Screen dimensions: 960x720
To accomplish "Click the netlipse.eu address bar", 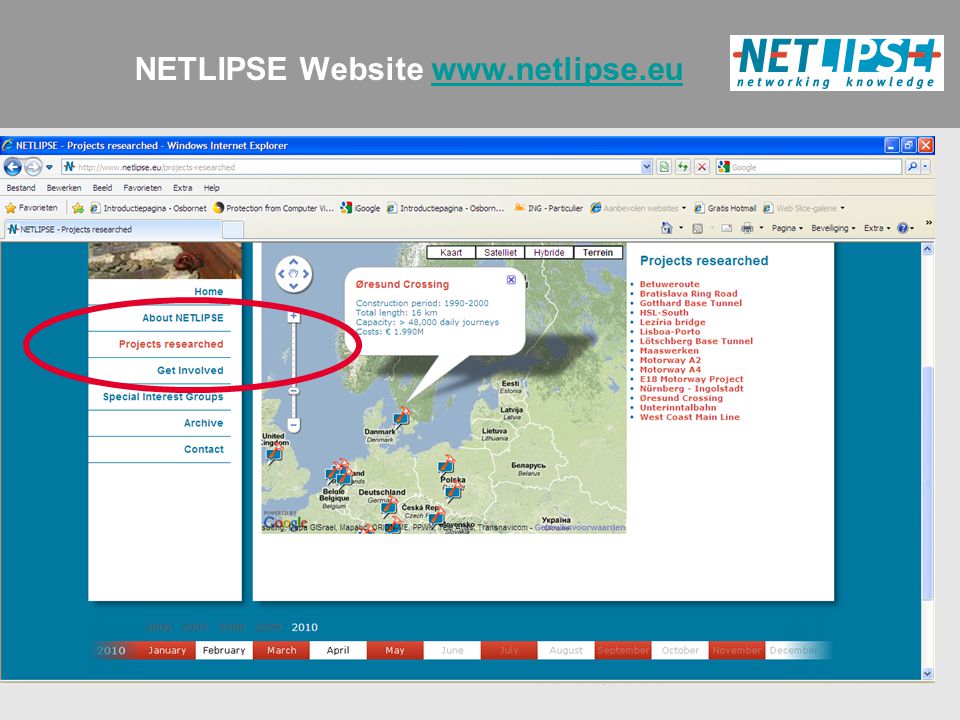I will tap(350, 167).
